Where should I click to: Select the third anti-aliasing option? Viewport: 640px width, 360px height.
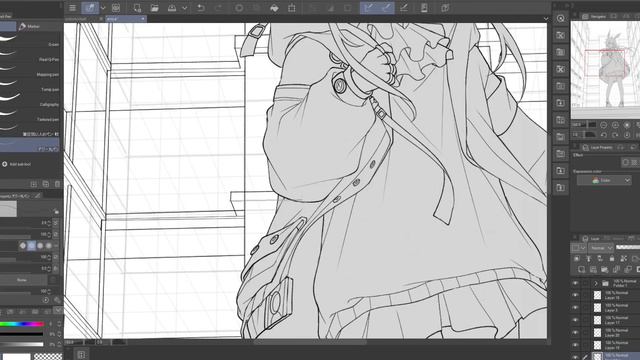(40, 246)
